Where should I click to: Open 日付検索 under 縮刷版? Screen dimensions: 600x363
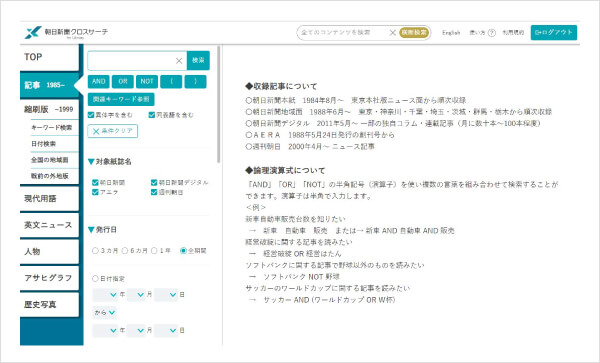coord(44,144)
